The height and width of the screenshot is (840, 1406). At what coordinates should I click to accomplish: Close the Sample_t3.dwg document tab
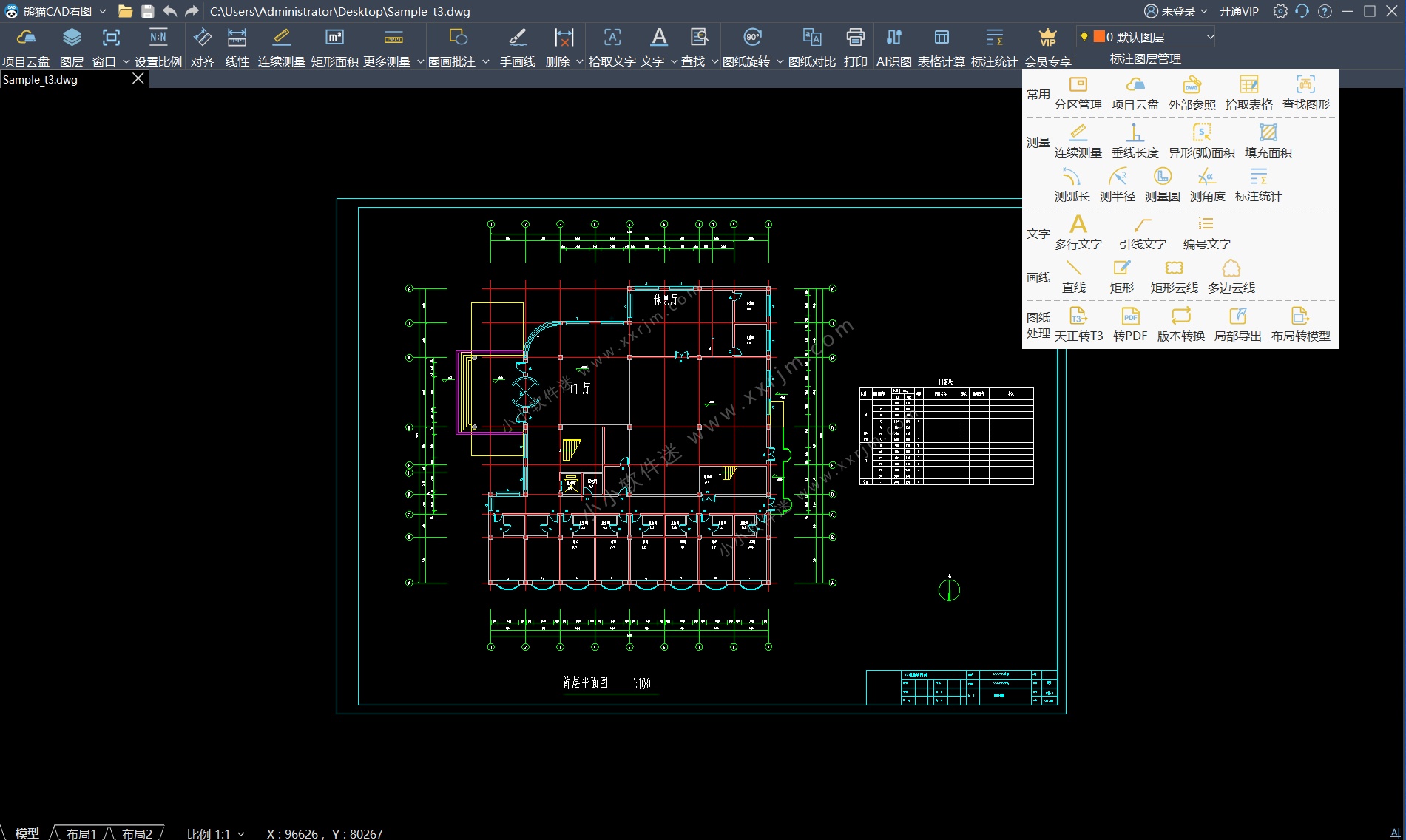[138, 78]
